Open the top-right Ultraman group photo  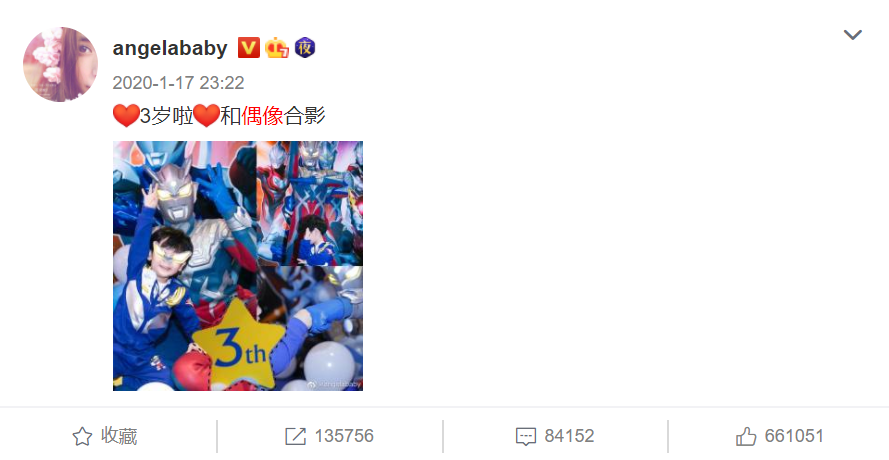click(310, 203)
